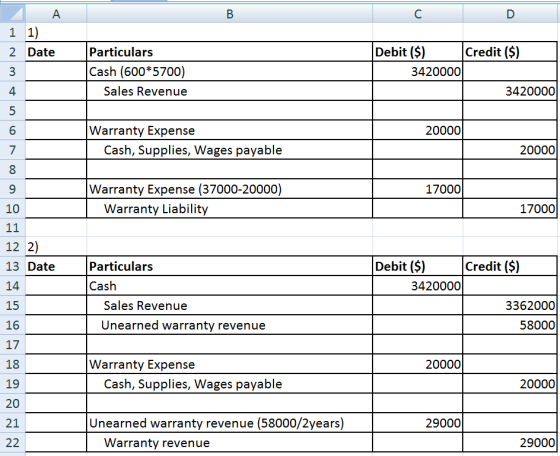Screen dimensions: 560x456
Task: Select debit value 20000 in row 6
Action: point(418,130)
